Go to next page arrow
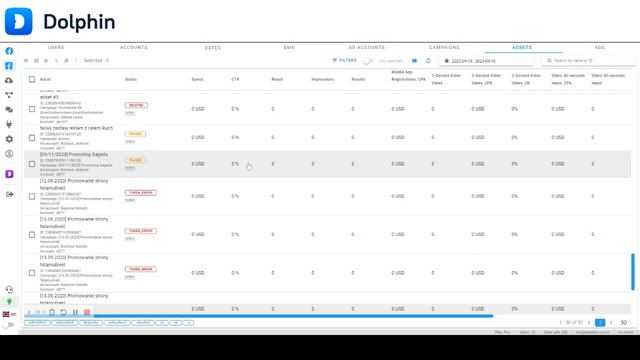The width and height of the screenshot is (640, 360). (611, 322)
